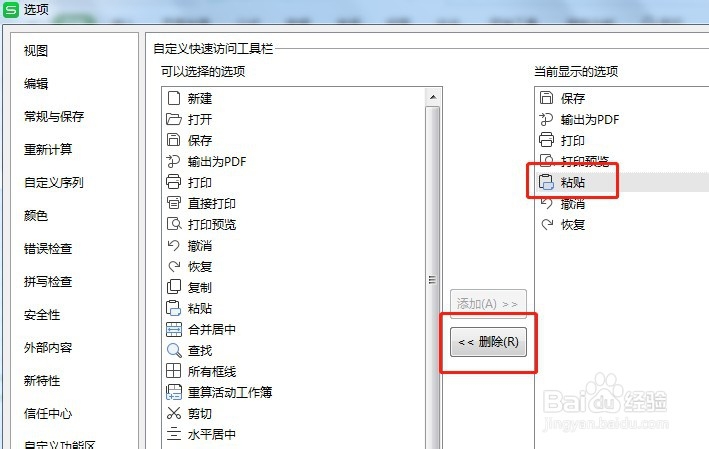Select the 重算活动工作簿 icon
The image size is (709, 449).
point(174,392)
